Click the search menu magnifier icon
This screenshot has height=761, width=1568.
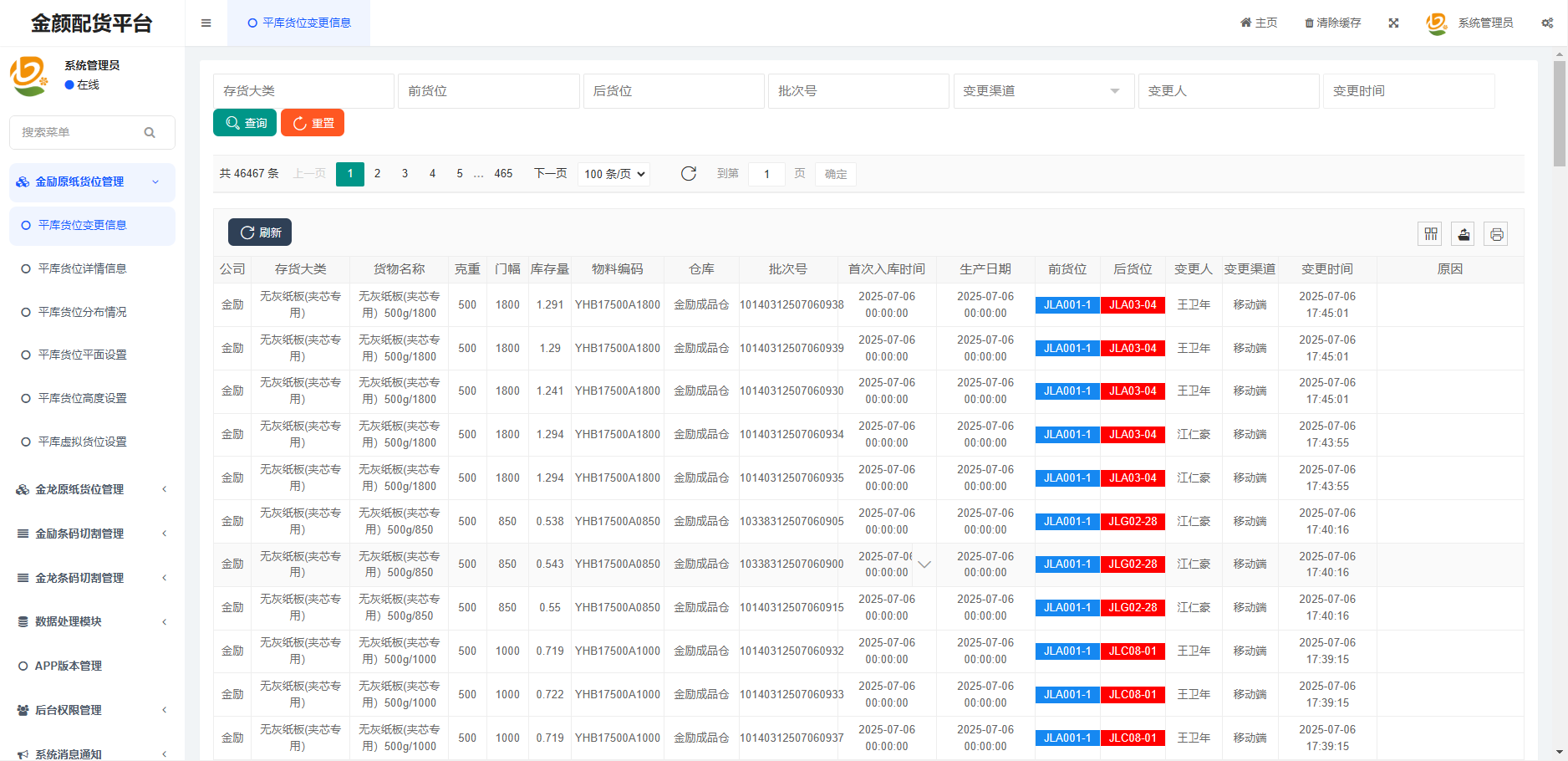click(x=150, y=132)
